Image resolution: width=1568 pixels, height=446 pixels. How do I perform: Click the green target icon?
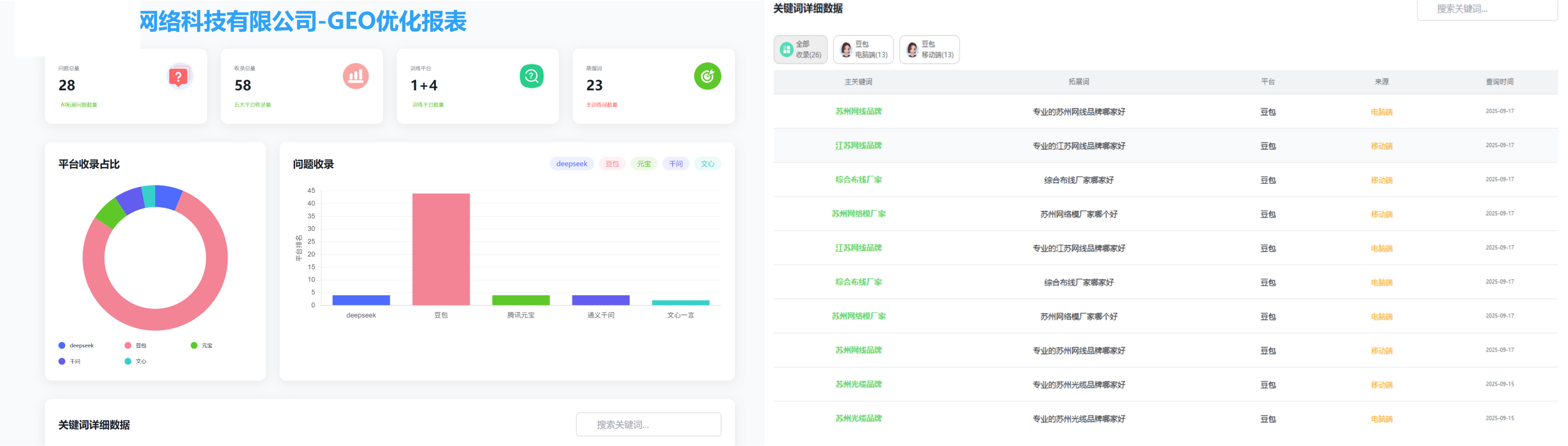(x=707, y=76)
